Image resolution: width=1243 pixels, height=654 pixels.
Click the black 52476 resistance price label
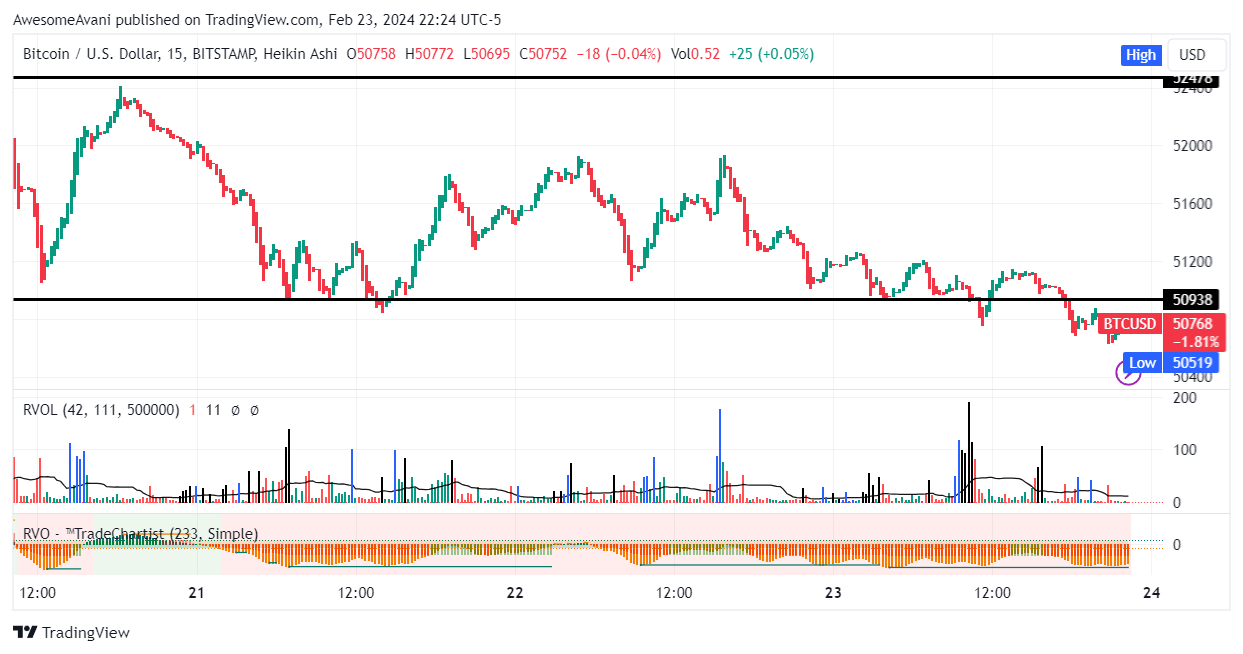(x=1192, y=79)
